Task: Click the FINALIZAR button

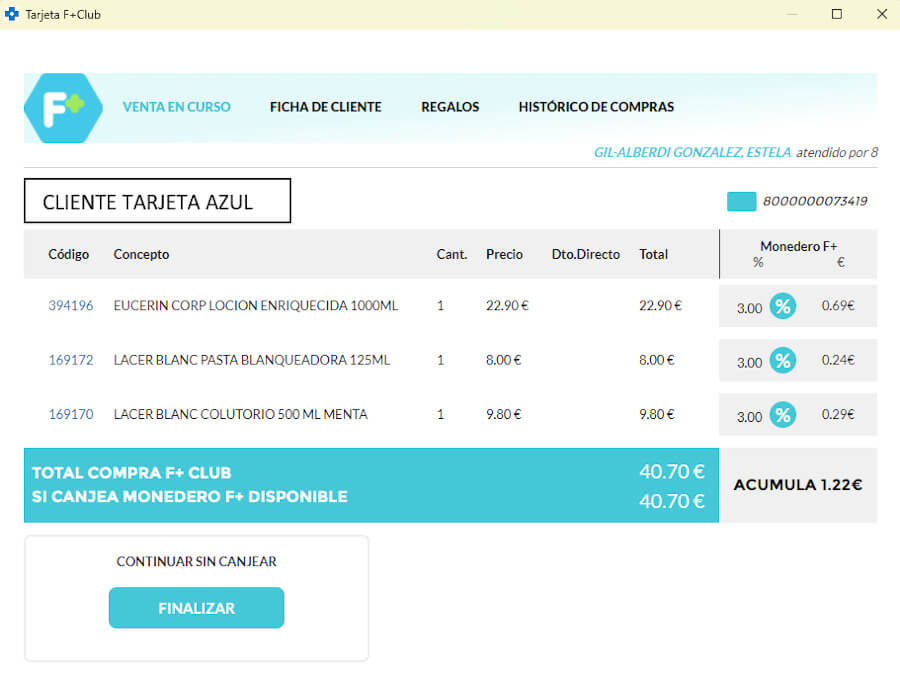Action: pyautogui.click(x=196, y=608)
